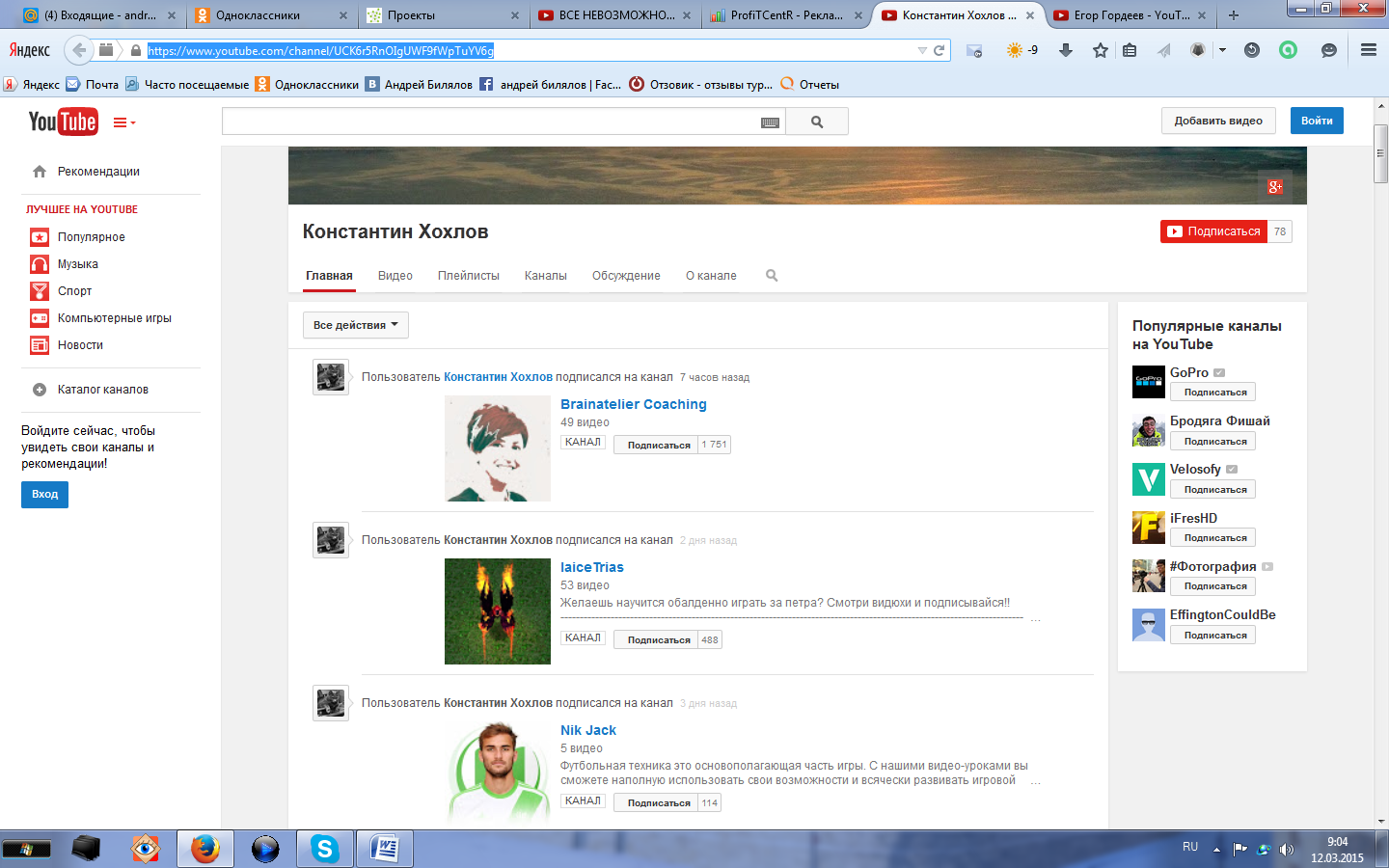Switch to the Егор Гордеев browser tab
Image resolution: width=1389 pixels, height=868 pixels.
1130,15
